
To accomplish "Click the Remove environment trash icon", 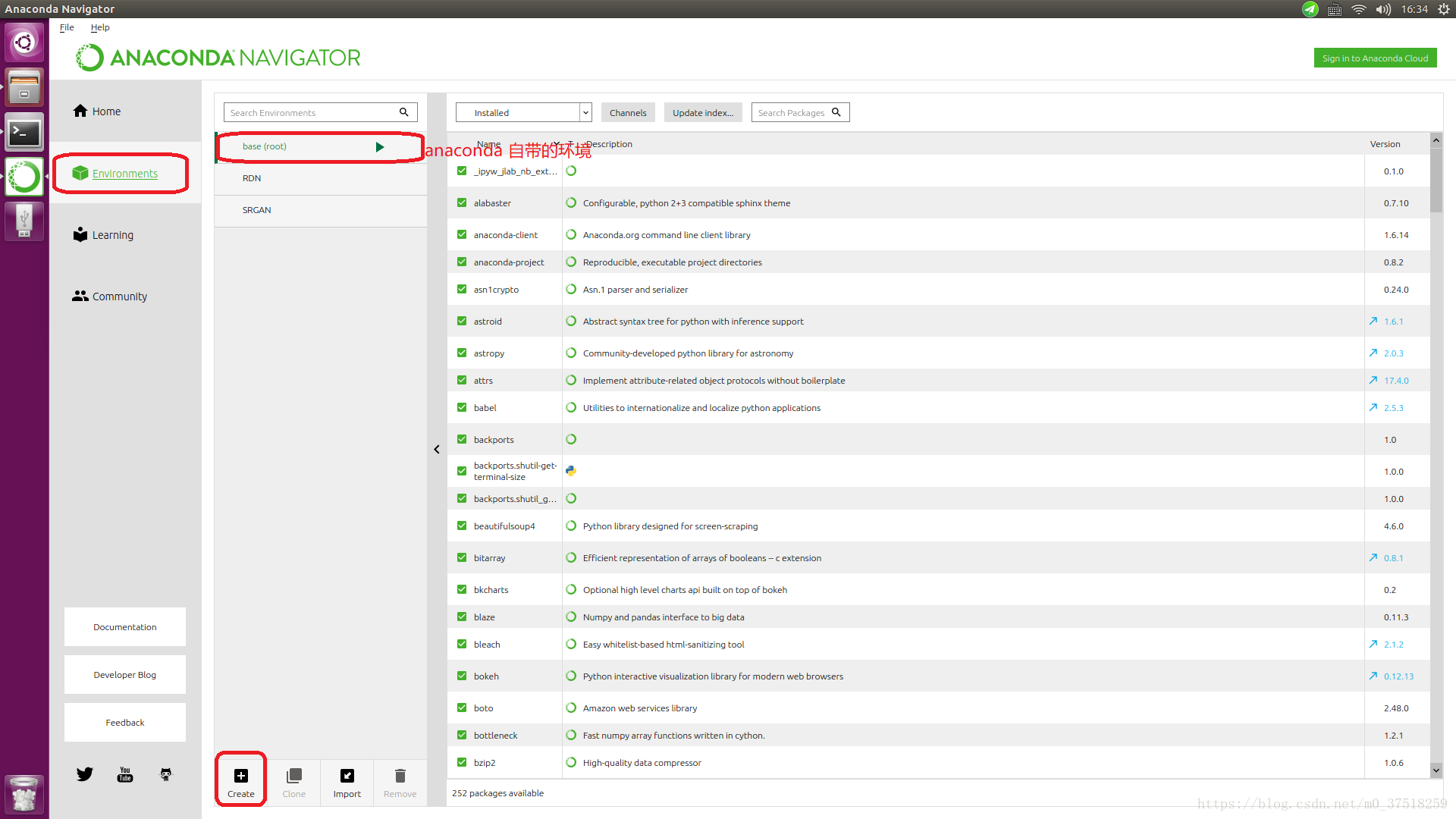I will tap(400, 776).
